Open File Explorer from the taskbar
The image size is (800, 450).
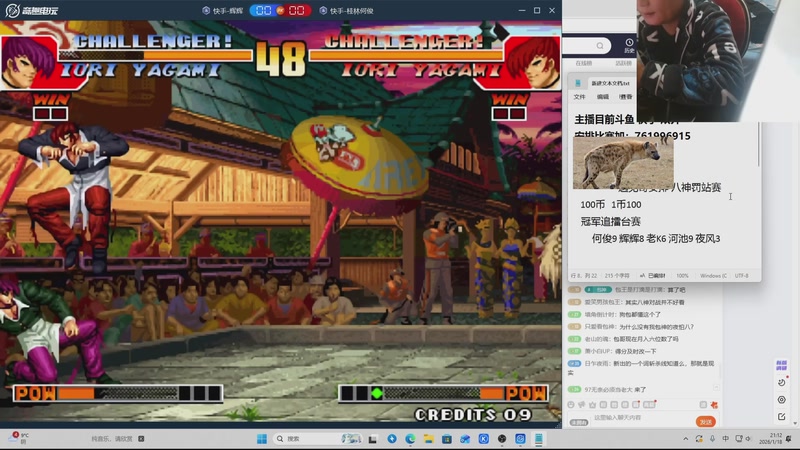pyautogui.click(x=429, y=439)
